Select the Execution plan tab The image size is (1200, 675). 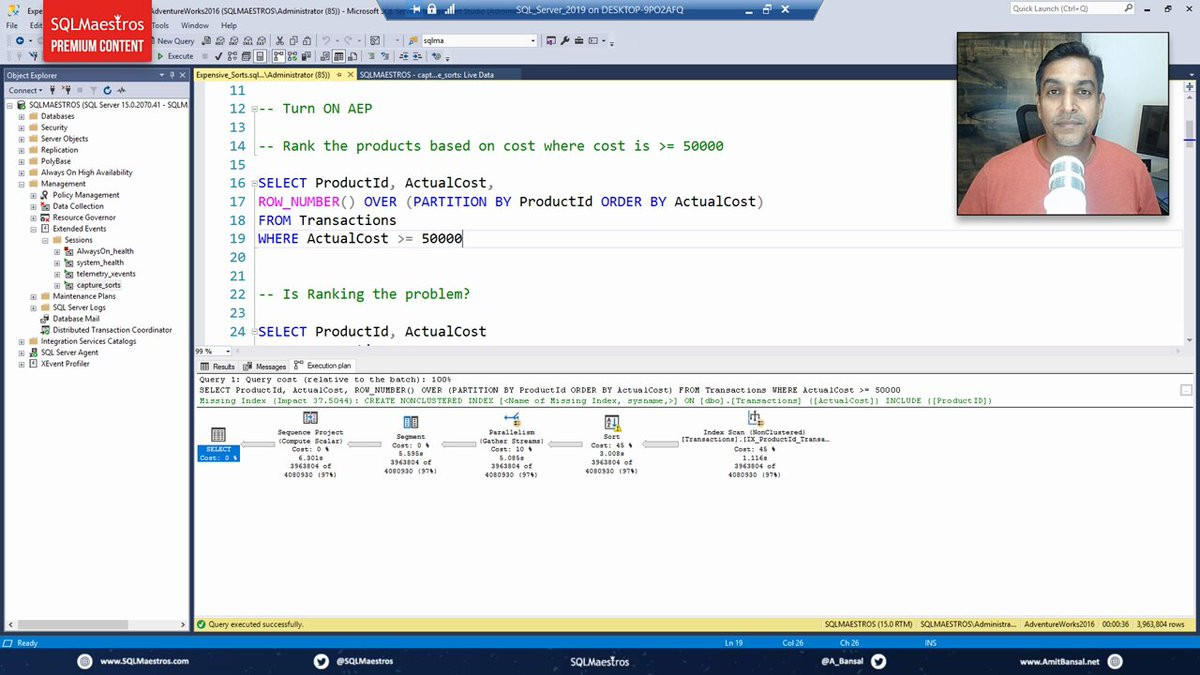click(322, 366)
